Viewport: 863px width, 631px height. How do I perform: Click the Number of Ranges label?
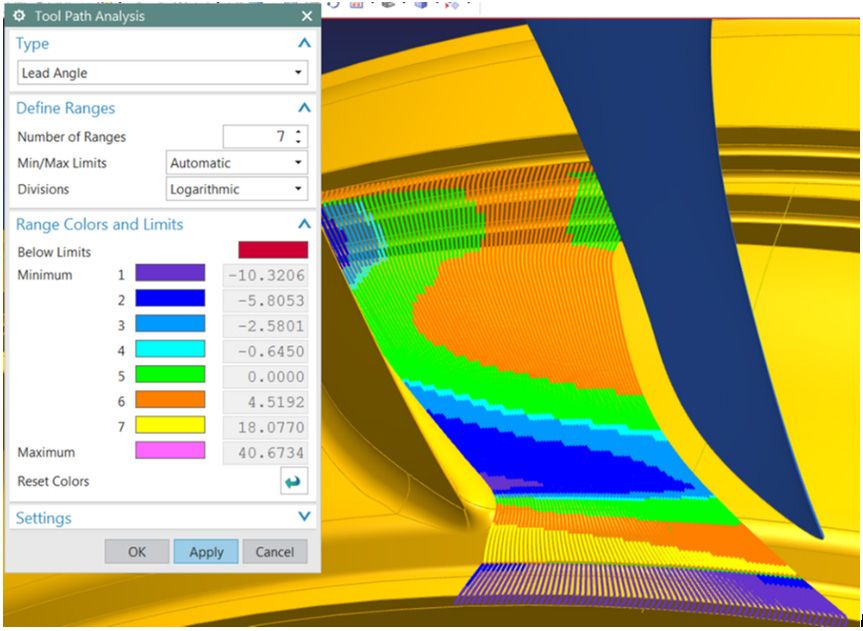(x=72, y=137)
